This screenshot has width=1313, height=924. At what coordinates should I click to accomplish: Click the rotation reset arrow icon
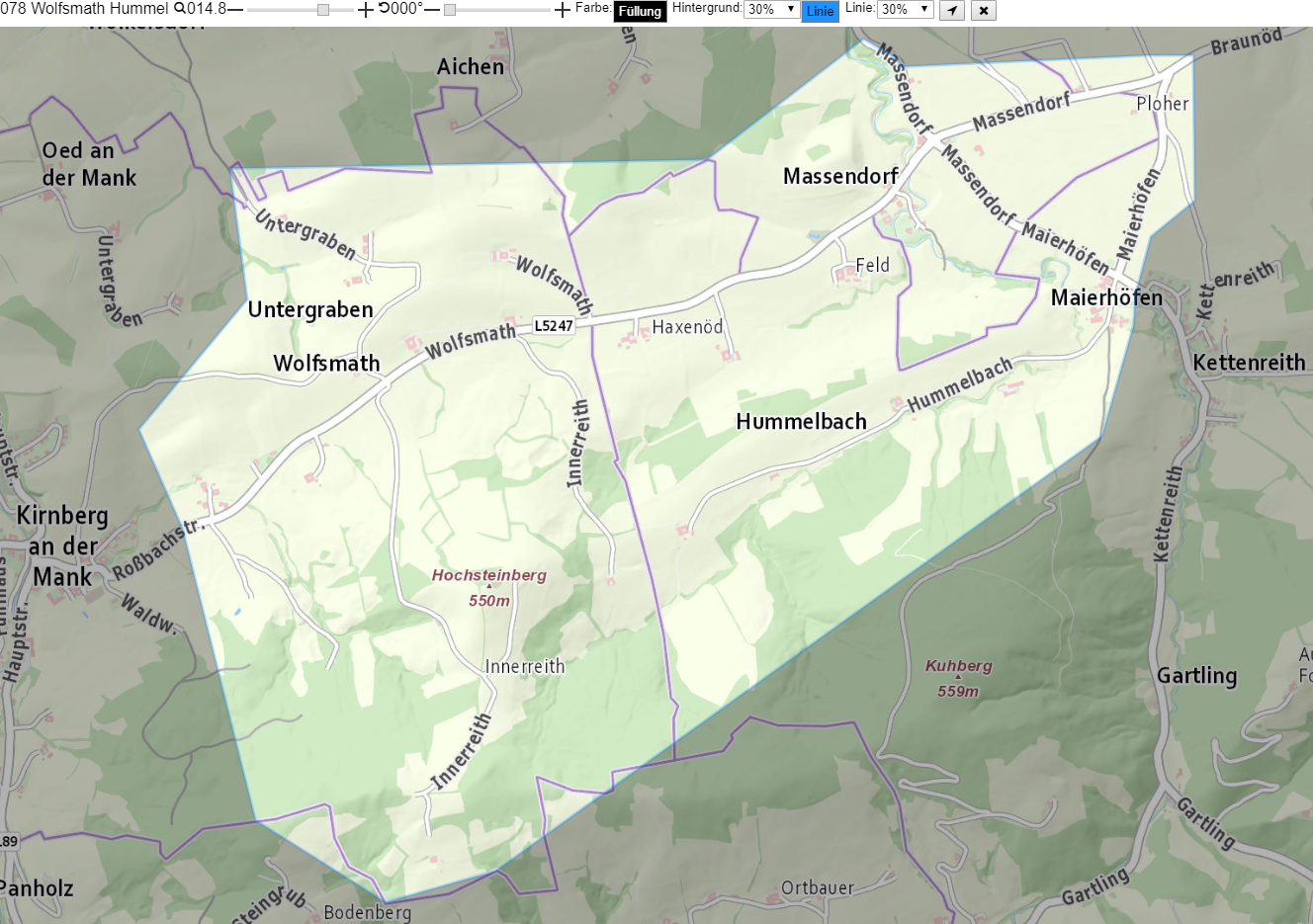pyautogui.click(x=384, y=8)
